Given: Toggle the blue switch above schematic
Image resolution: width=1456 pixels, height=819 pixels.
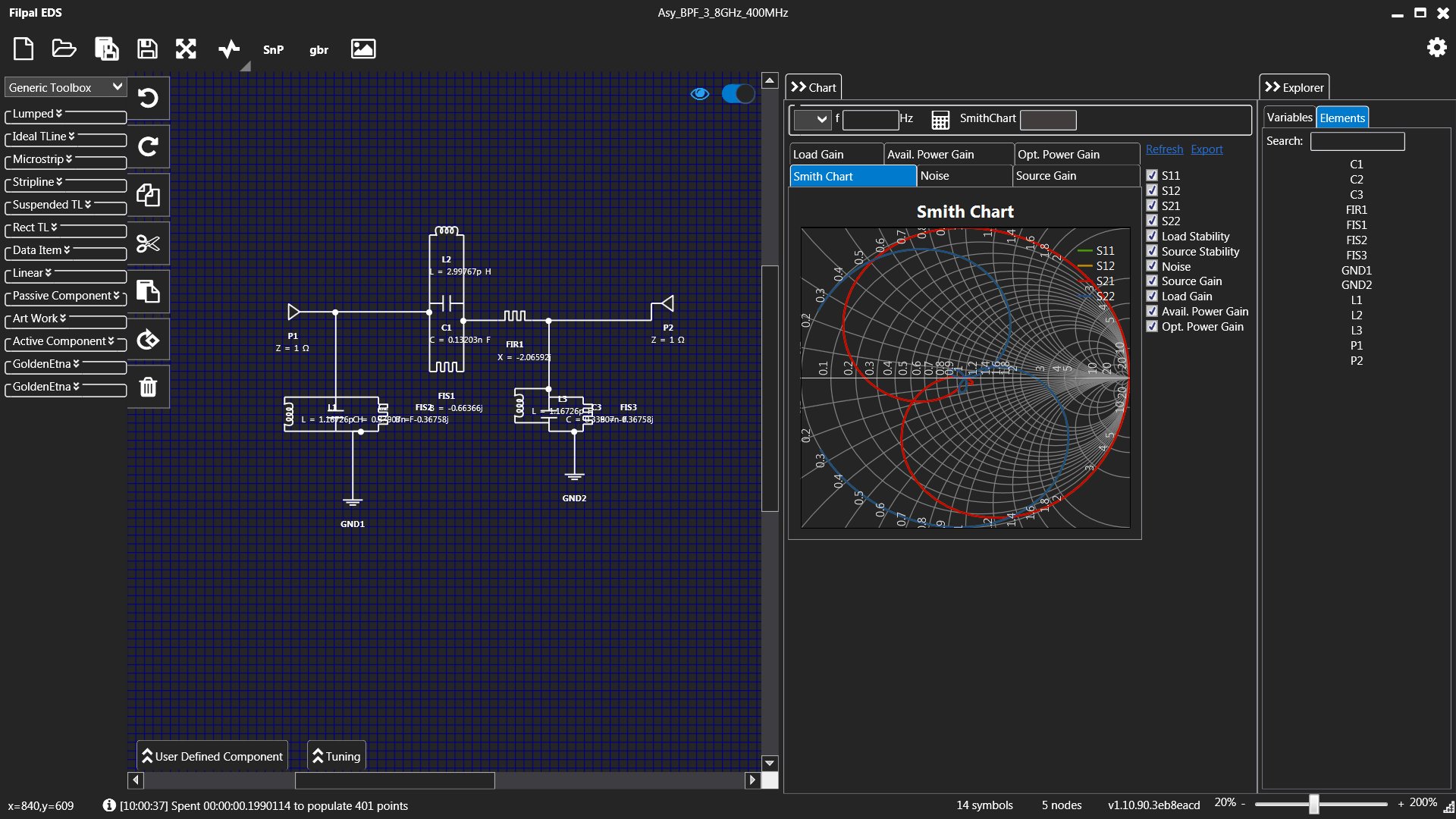Looking at the screenshot, I should pyautogui.click(x=738, y=93).
